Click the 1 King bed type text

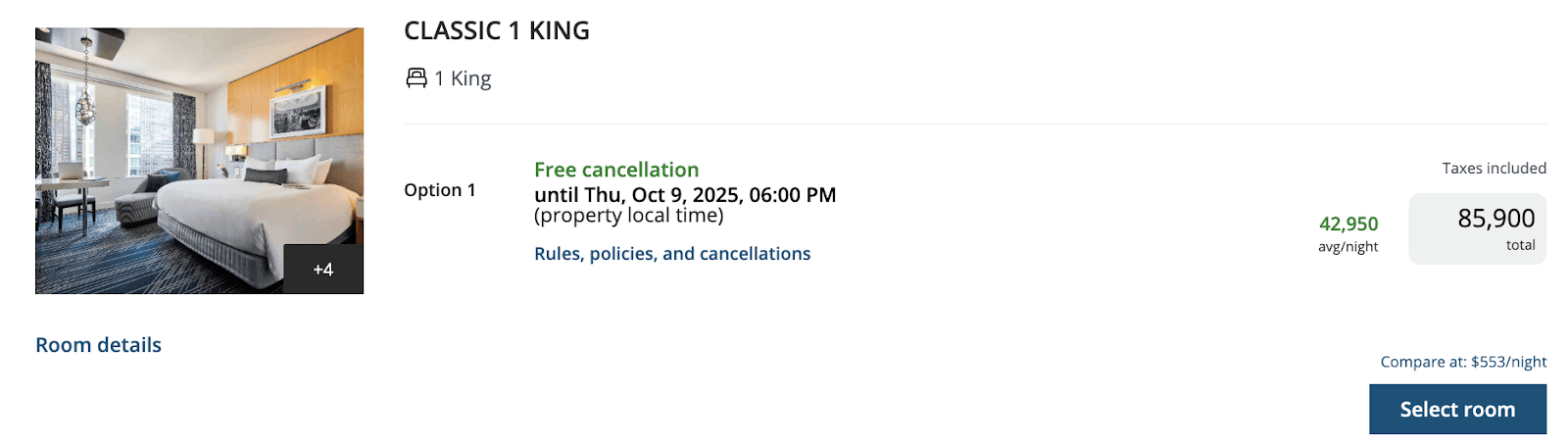point(463,78)
